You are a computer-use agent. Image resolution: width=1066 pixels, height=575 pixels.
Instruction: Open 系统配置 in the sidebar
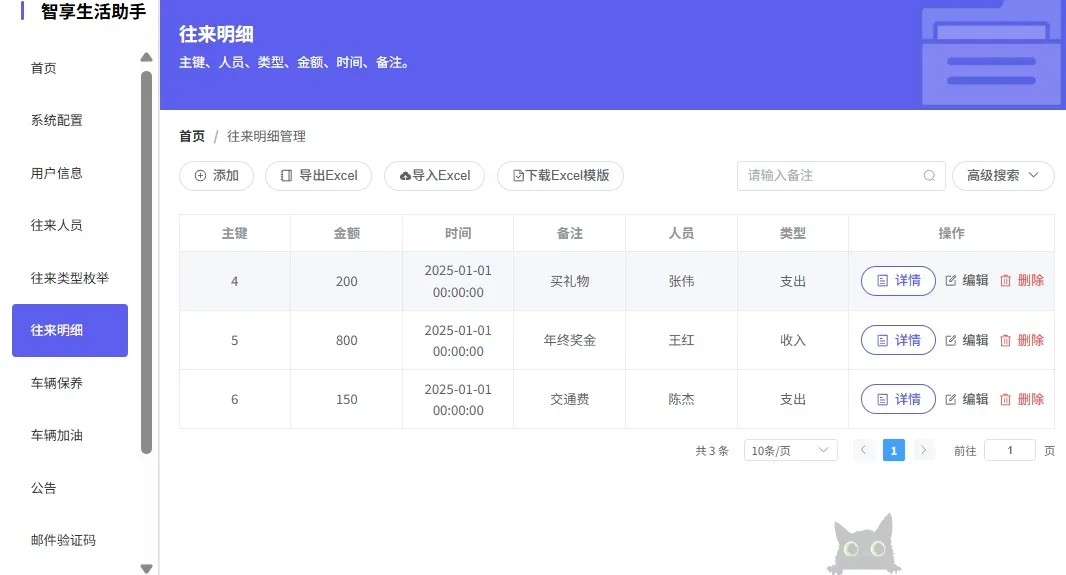[70, 120]
